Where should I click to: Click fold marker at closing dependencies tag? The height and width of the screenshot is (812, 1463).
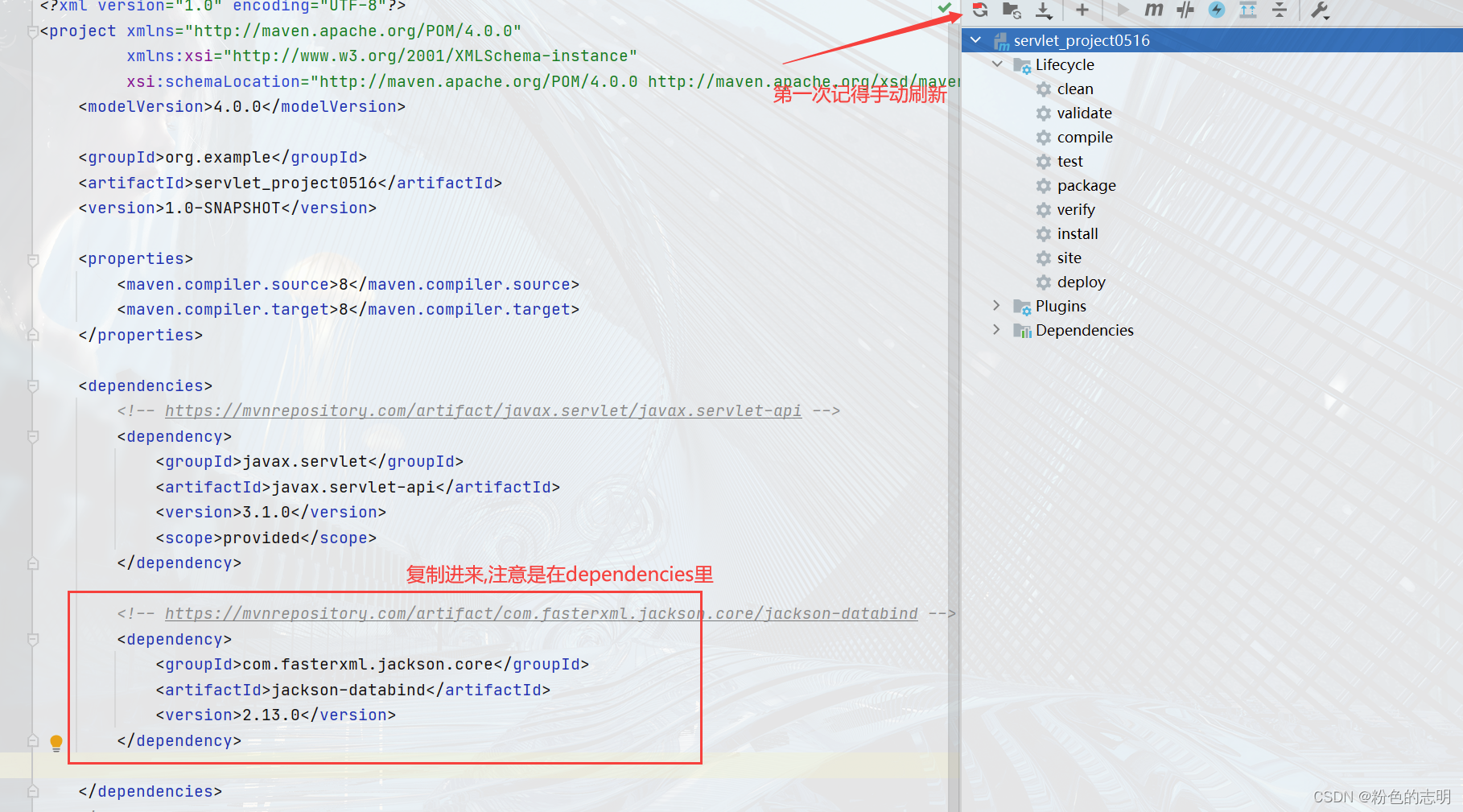pos(33,791)
